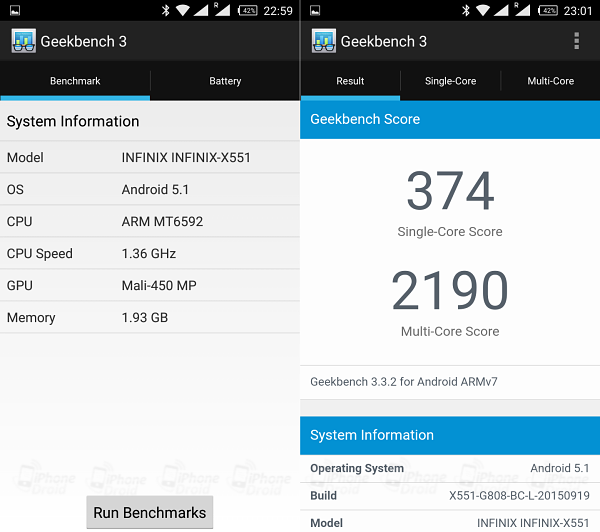This screenshot has height=532, width=600.
Task: Select CPU value ARM MT6592
Action: 162,222
